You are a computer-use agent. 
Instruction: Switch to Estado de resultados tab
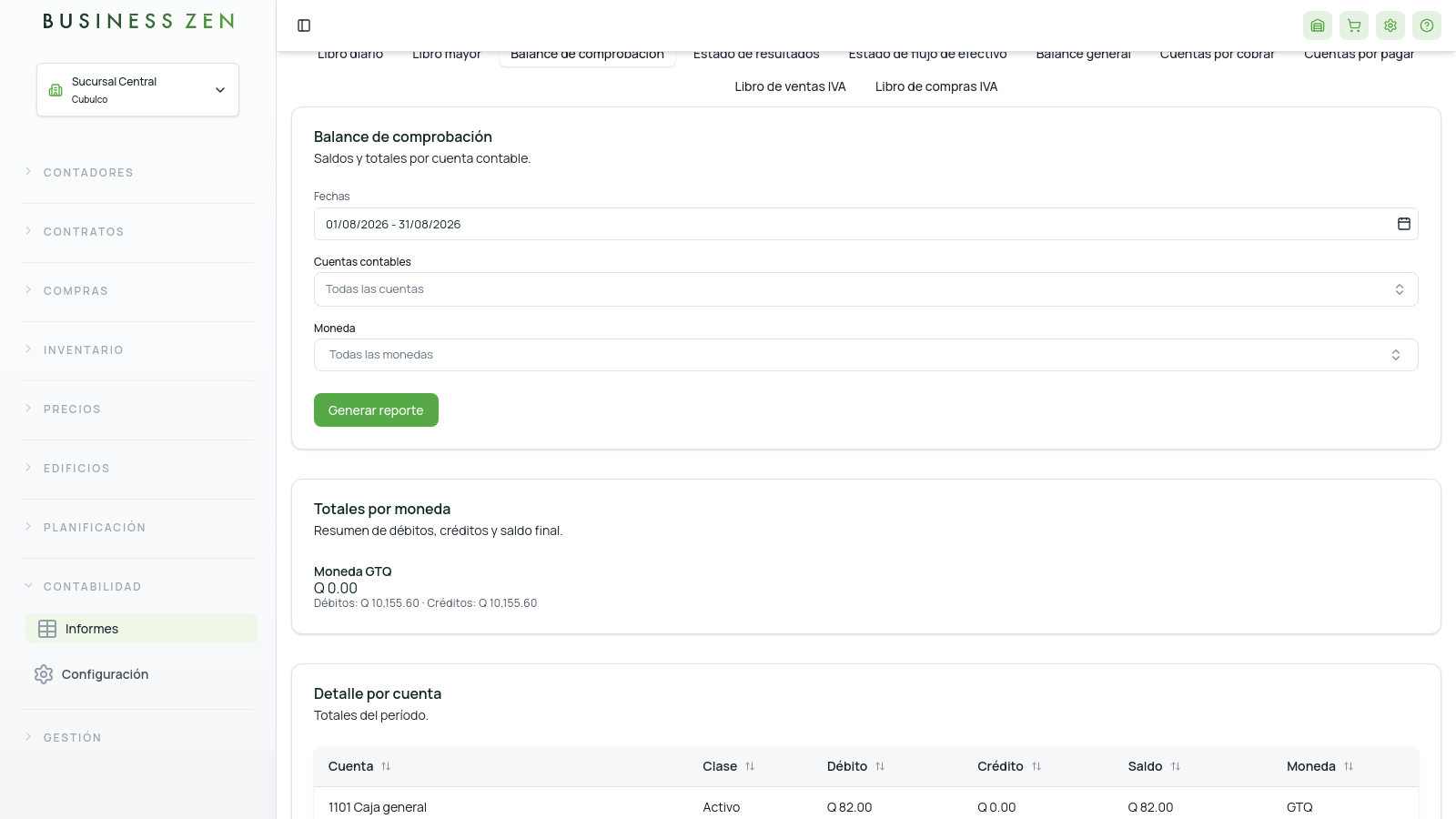(756, 55)
